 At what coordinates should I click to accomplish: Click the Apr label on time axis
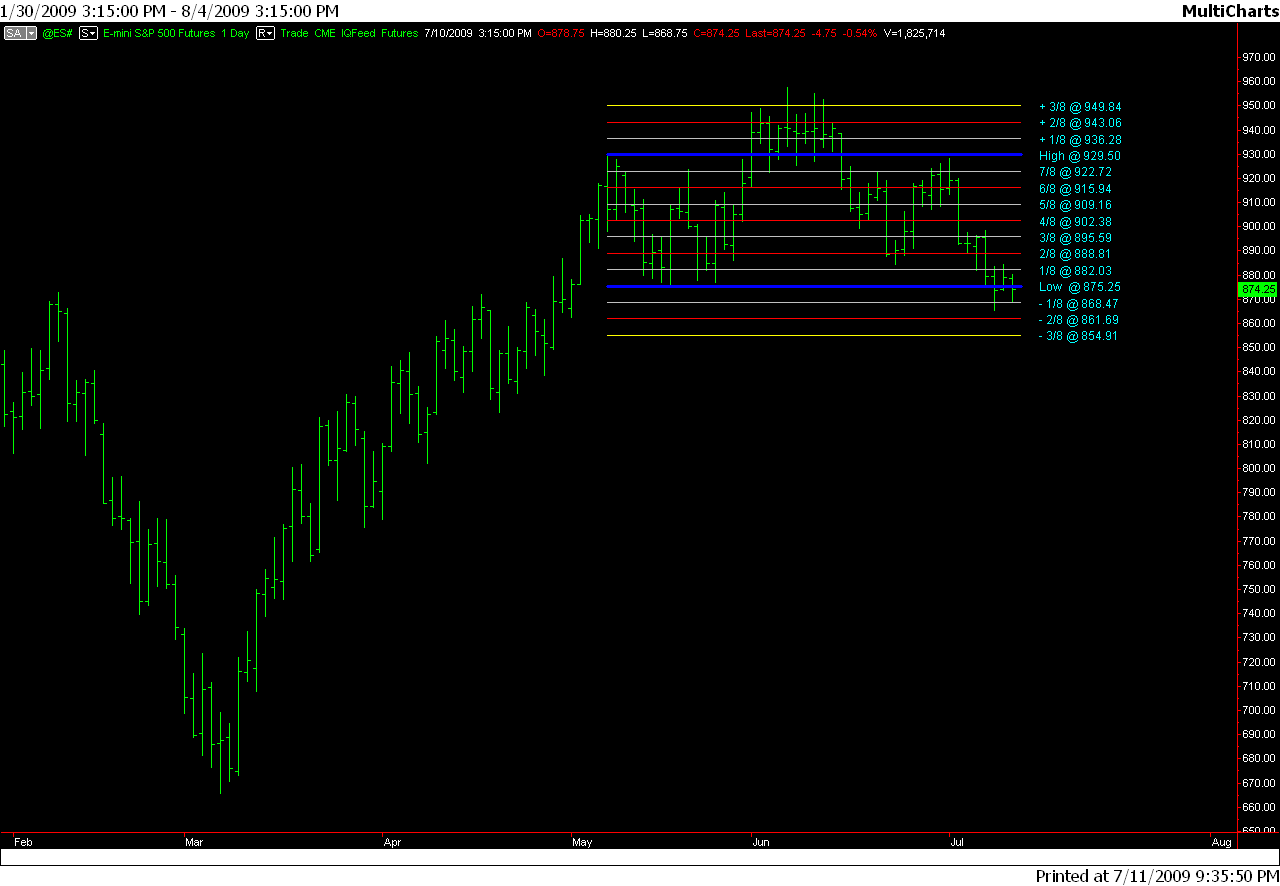pos(392,843)
